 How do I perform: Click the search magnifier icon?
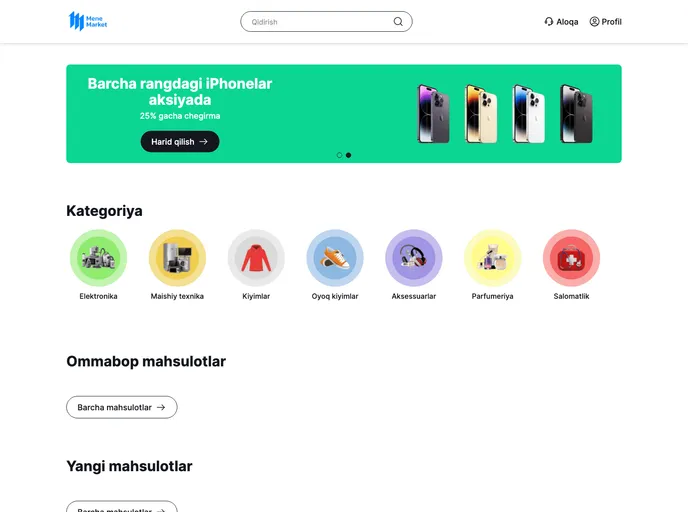click(x=398, y=21)
